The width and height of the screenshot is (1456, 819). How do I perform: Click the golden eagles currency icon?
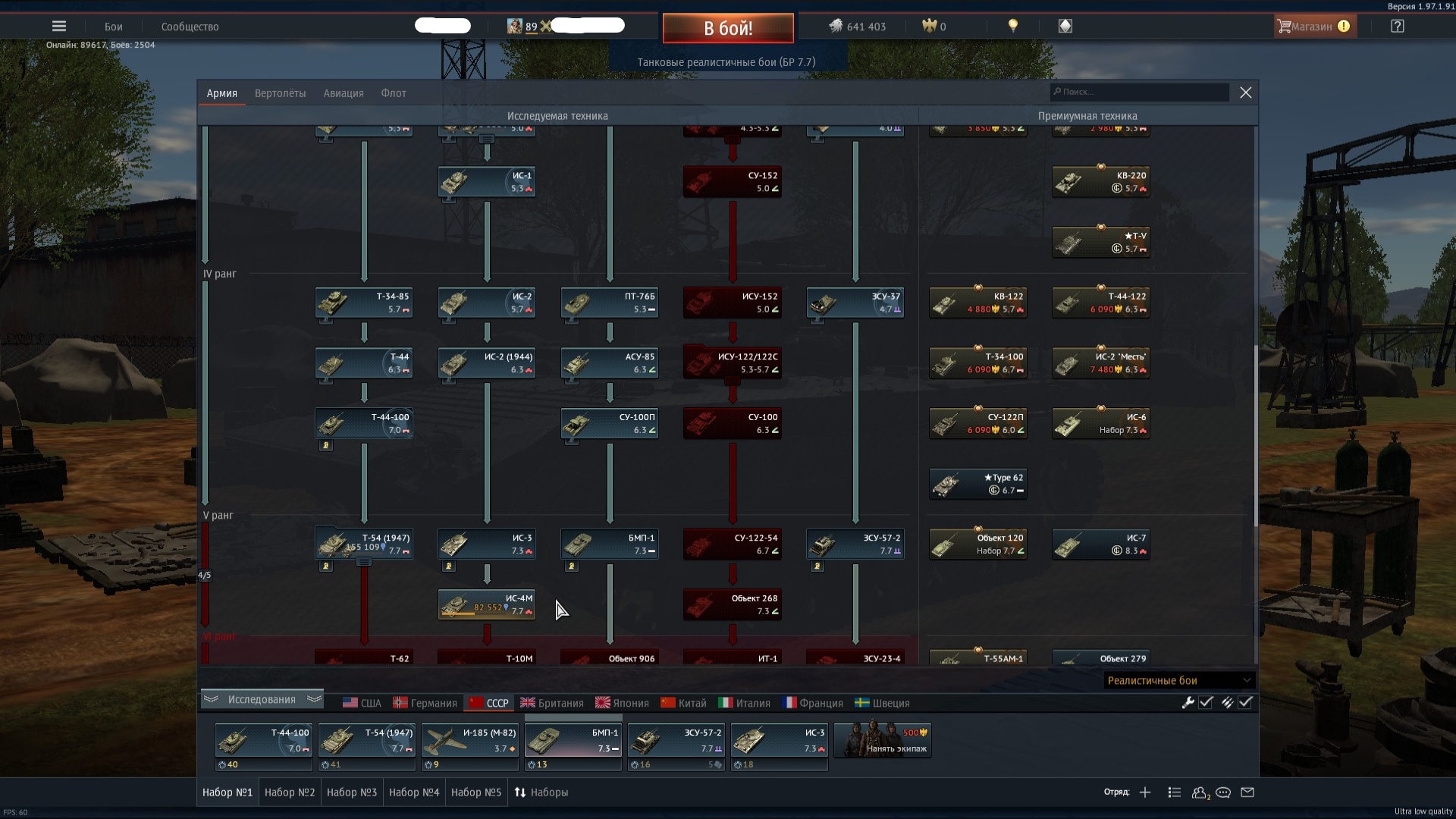tap(929, 26)
